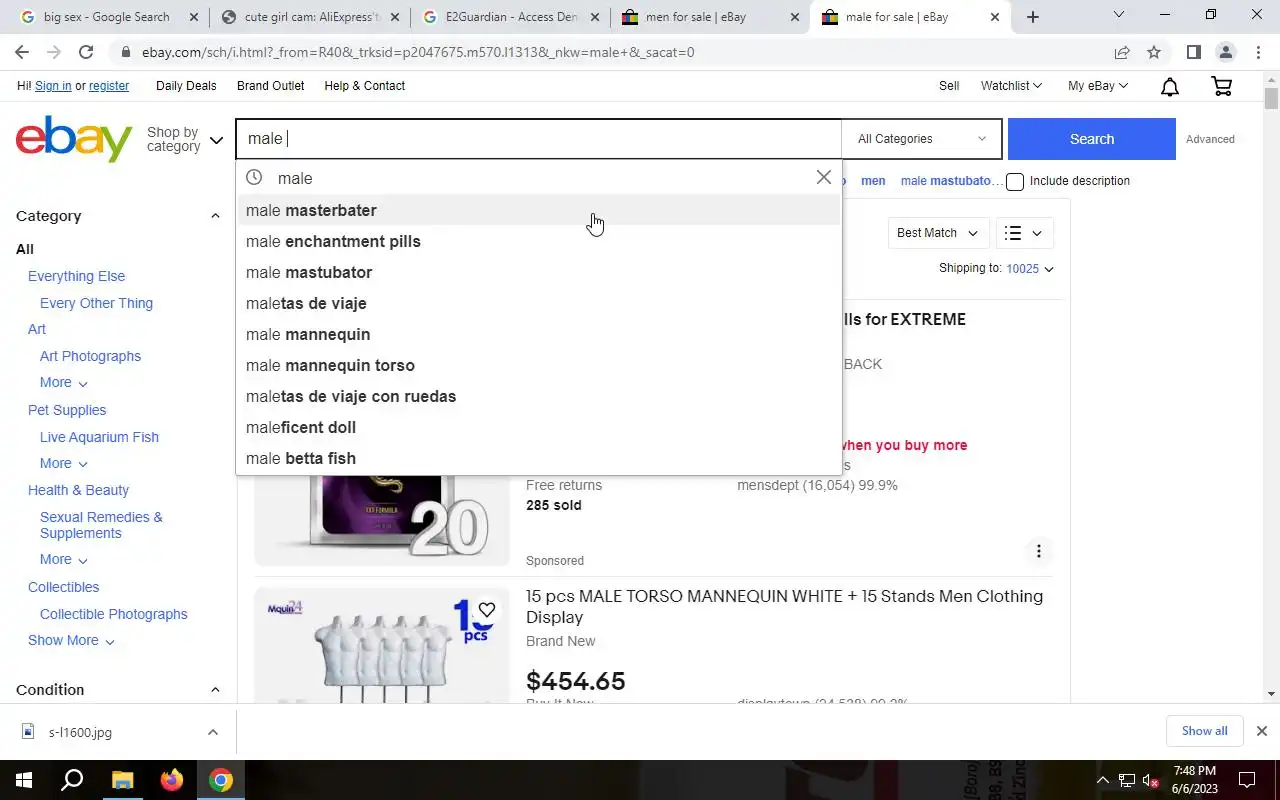Open the eBay home logo

pos(74,139)
